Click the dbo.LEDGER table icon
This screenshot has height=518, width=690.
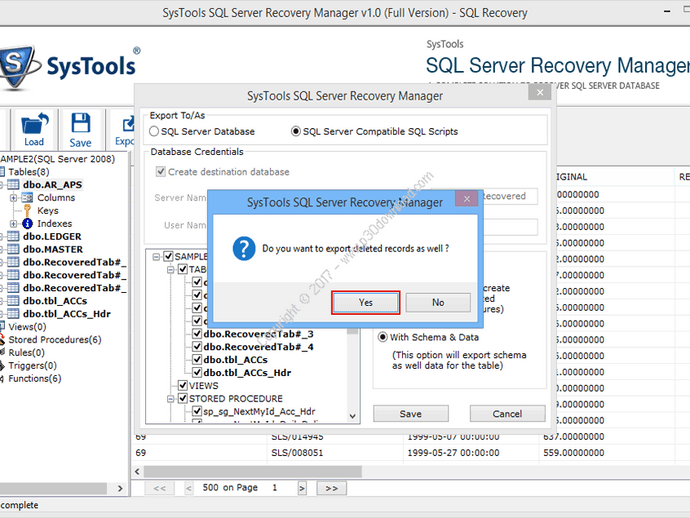coord(13,236)
